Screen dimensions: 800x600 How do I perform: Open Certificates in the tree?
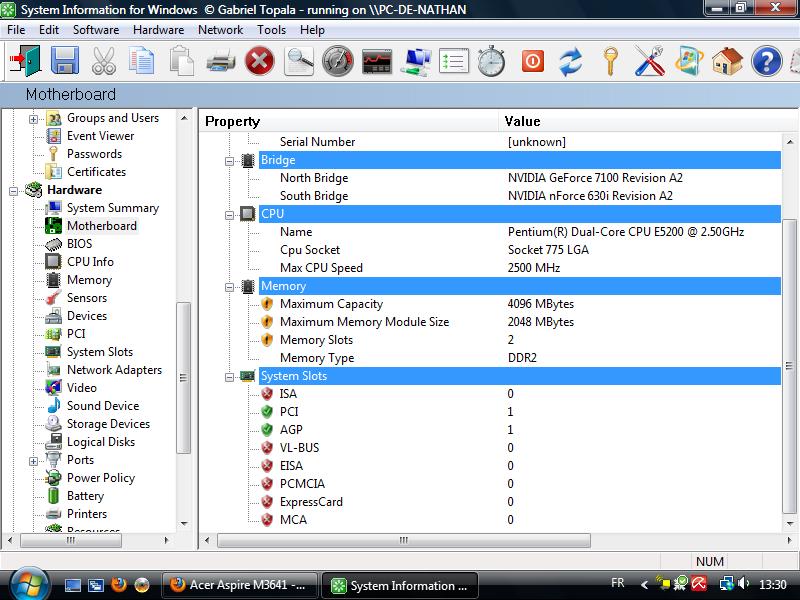[x=96, y=172]
